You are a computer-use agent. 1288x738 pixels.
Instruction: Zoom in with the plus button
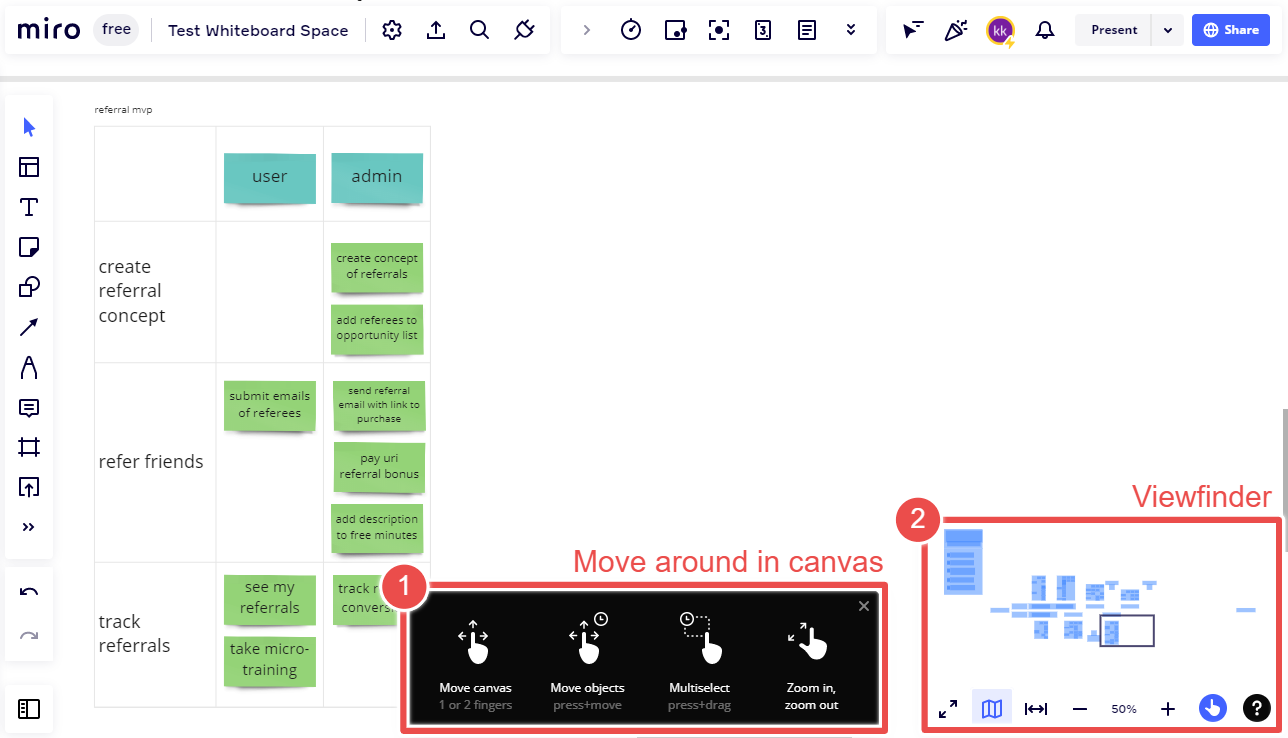click(x=1168, y=709)
